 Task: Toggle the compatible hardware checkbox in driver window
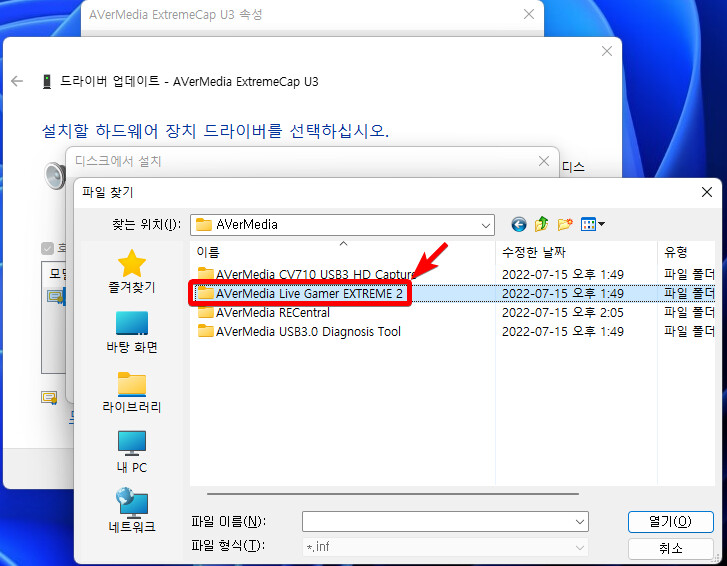47,249
